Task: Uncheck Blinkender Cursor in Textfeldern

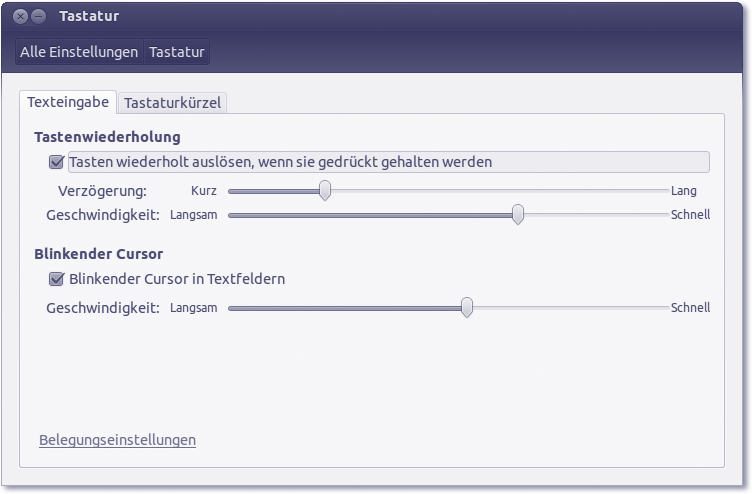Action: click(x=56, y=279)
